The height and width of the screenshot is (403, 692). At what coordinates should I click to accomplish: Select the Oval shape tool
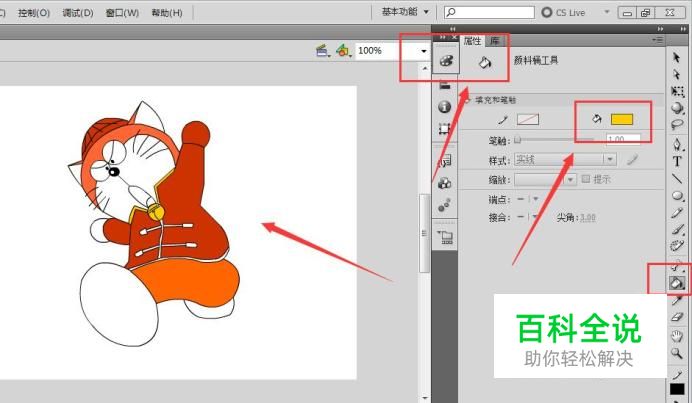[677, 196]
